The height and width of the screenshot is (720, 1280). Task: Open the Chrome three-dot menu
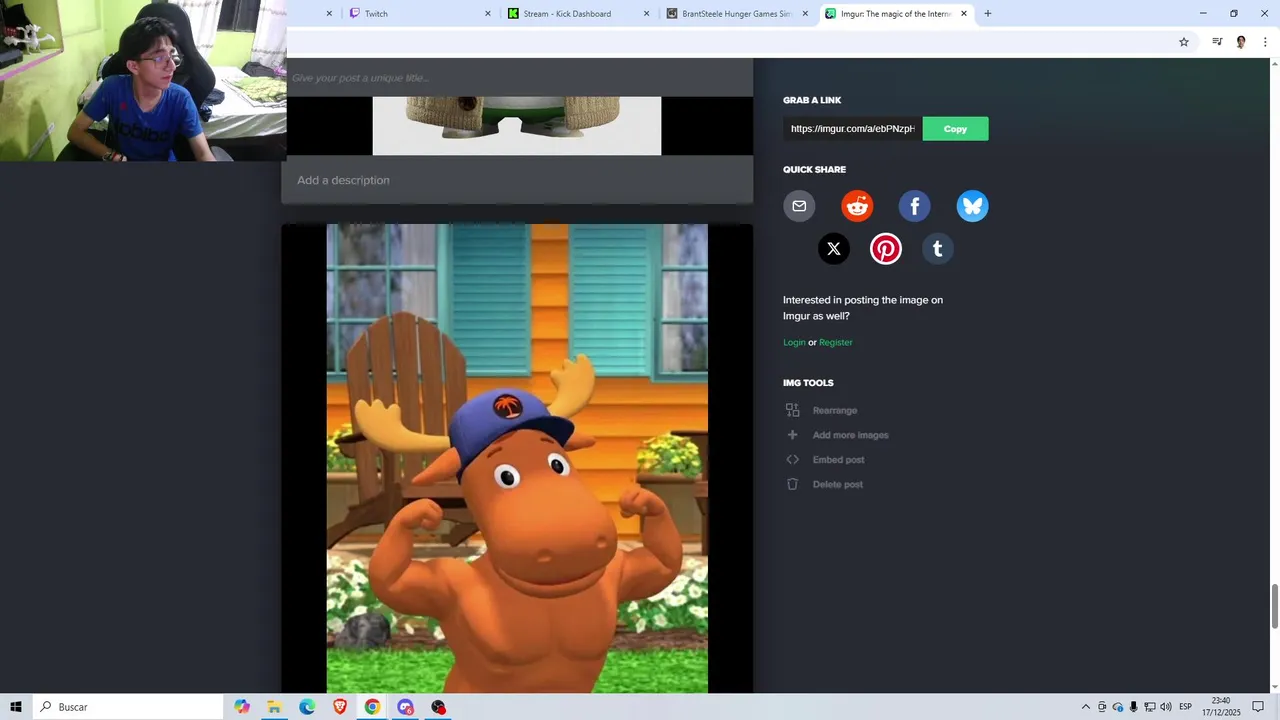[x=1266, y=42]
